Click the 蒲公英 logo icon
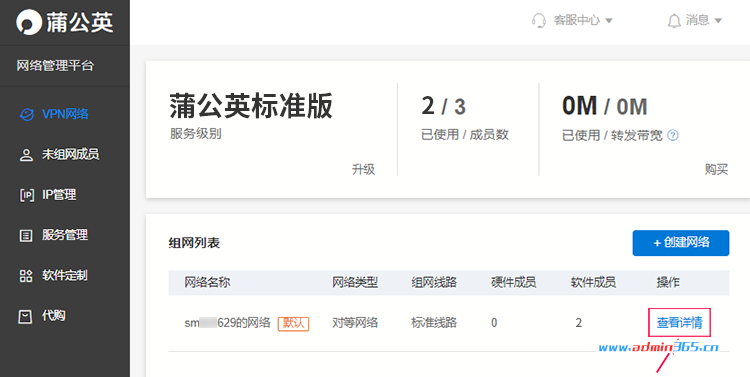750x377 pixels. (29, 22)
